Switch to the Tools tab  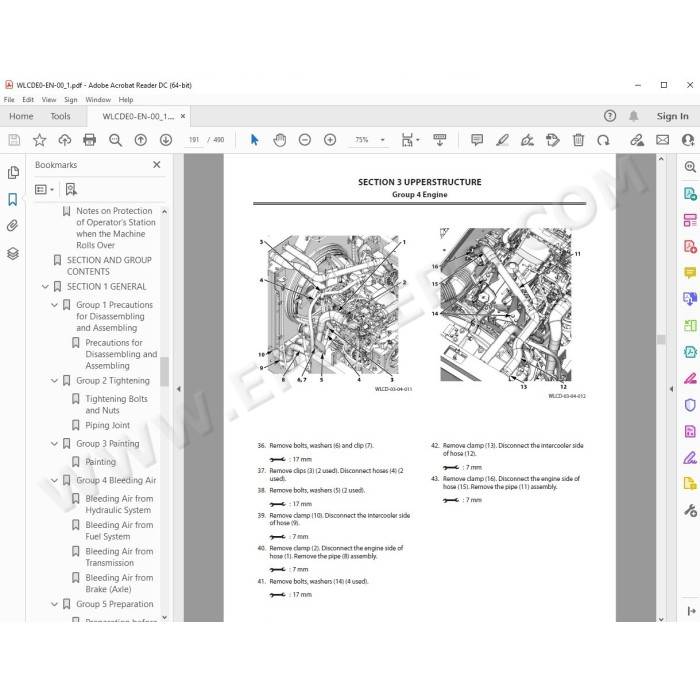point(60,116)
